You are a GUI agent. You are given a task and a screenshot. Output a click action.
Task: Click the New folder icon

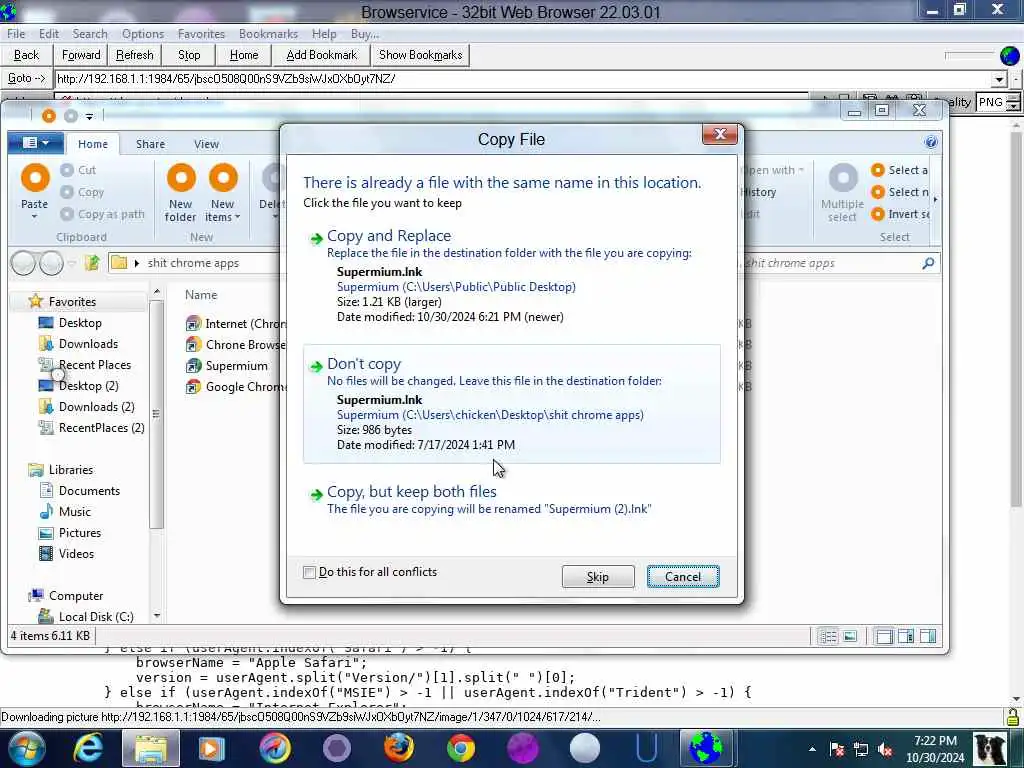pyautogui.click(x=181, y=178)
